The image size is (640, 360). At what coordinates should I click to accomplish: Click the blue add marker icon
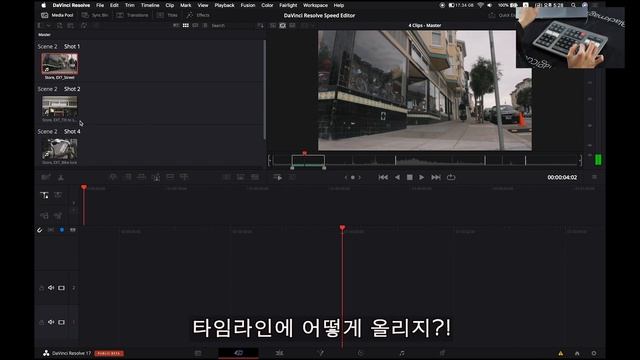pos(62,230)
